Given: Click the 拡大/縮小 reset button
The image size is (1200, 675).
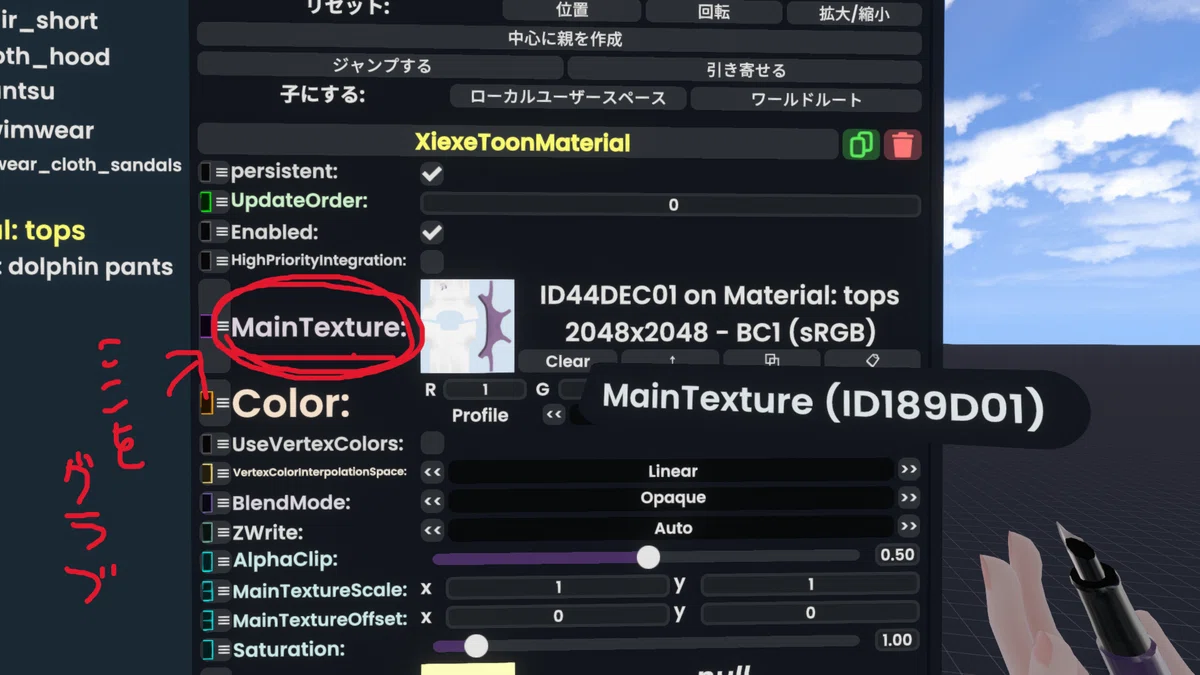Looking at the screenshot, I should 853,13.
